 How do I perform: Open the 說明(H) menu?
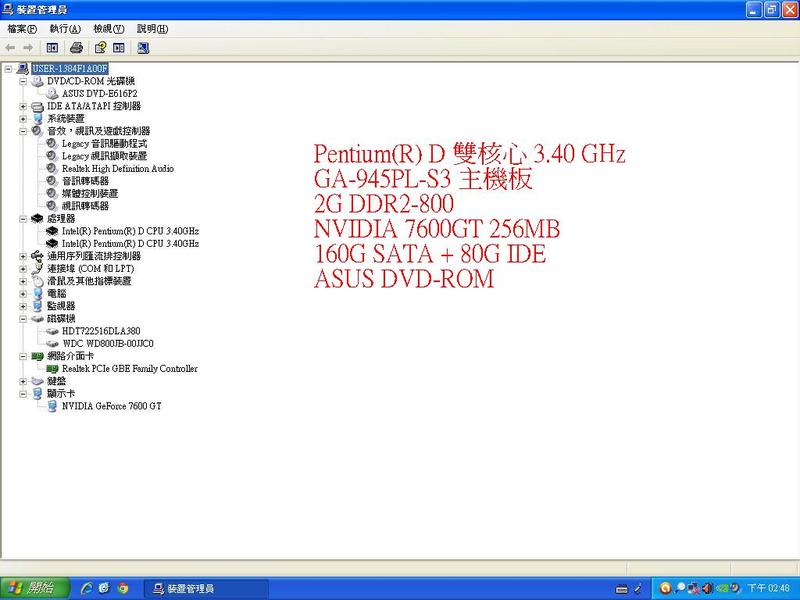(x=153, y=29)
